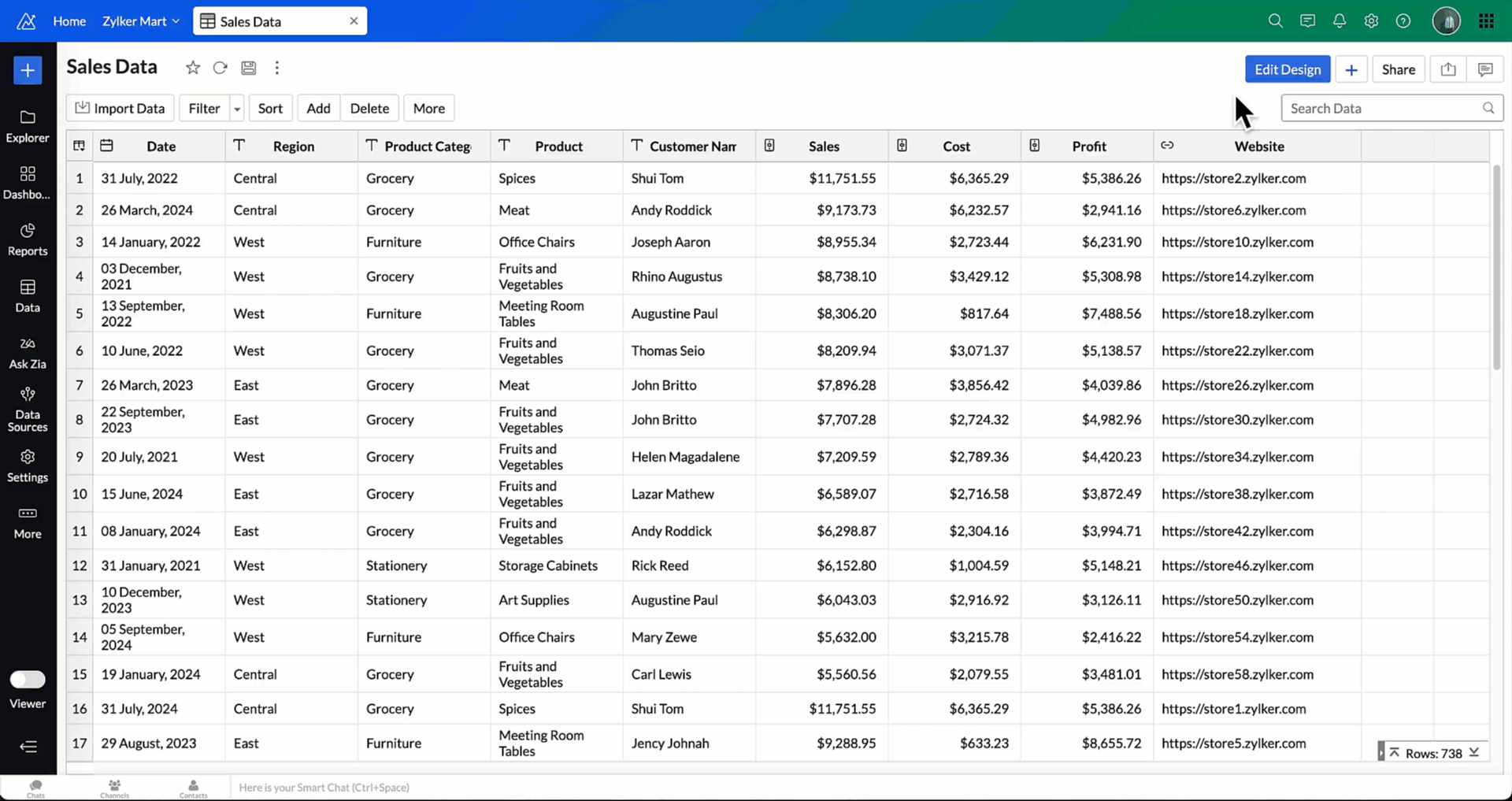The image size is (1512, 801).
Task: Open the store10.zylker.com link
Action: pos(1236,242)
